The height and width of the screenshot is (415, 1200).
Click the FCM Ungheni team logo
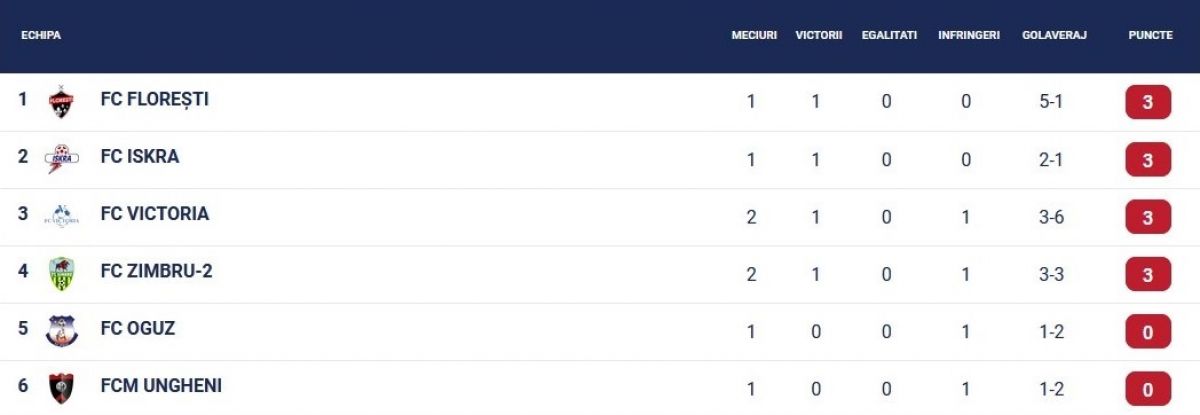point(62,388)
